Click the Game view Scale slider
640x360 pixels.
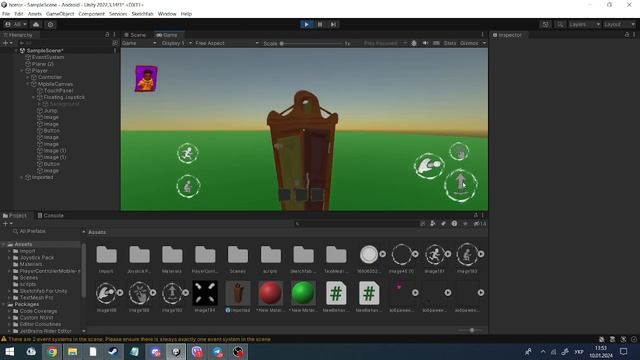tap(312, 43)
